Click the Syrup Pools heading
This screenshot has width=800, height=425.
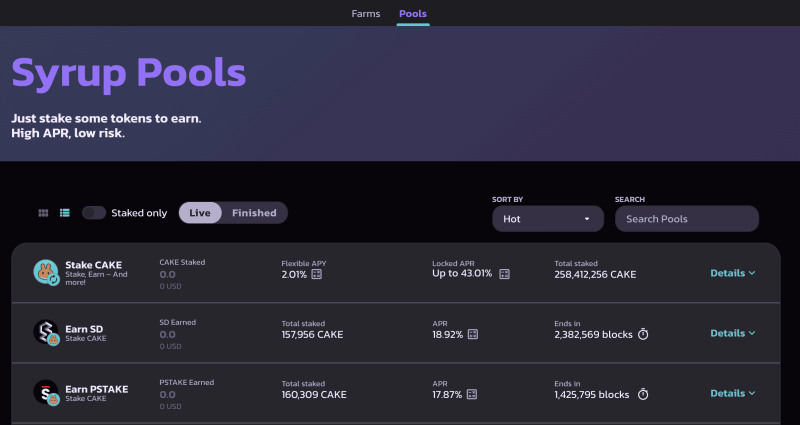coord(129,73)
